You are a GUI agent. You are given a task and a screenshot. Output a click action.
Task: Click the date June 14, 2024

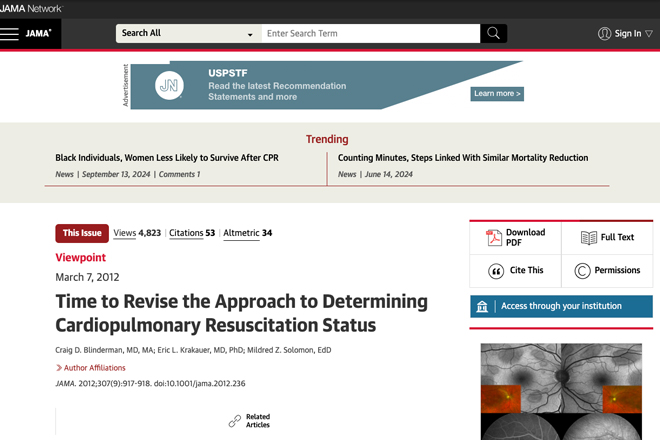[x=389, y=174]
